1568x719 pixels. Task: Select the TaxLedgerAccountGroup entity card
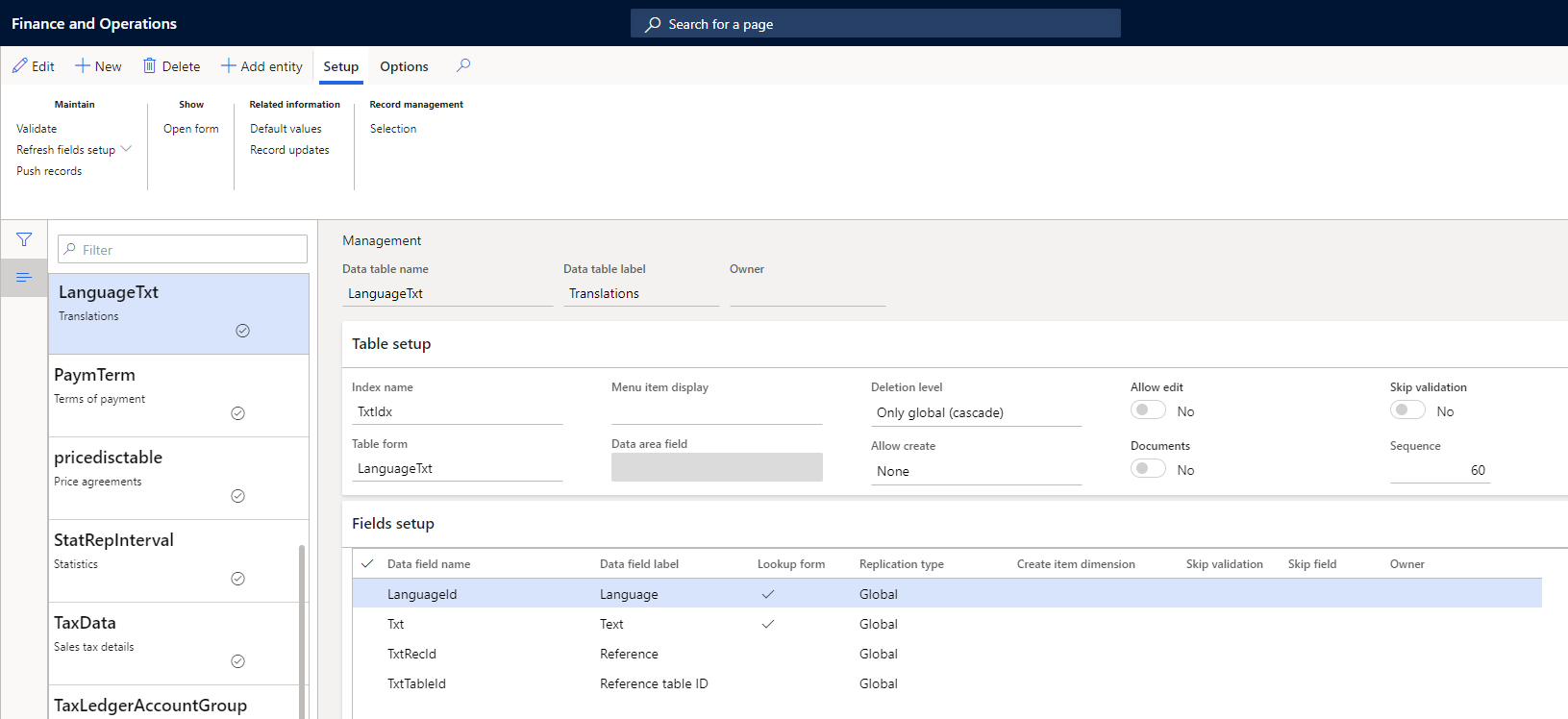[179, 703]
